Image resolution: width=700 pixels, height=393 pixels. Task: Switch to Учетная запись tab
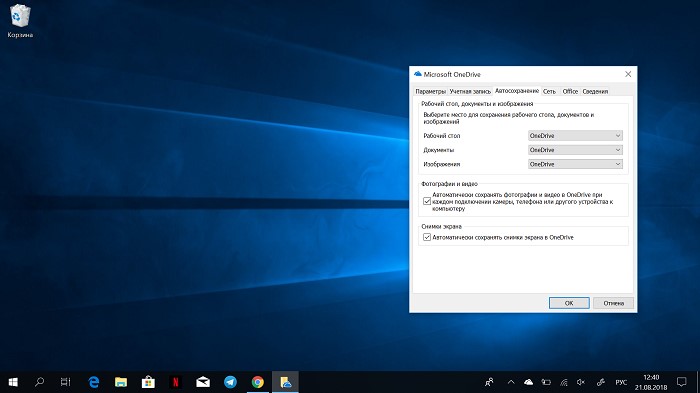coord(470,91)
